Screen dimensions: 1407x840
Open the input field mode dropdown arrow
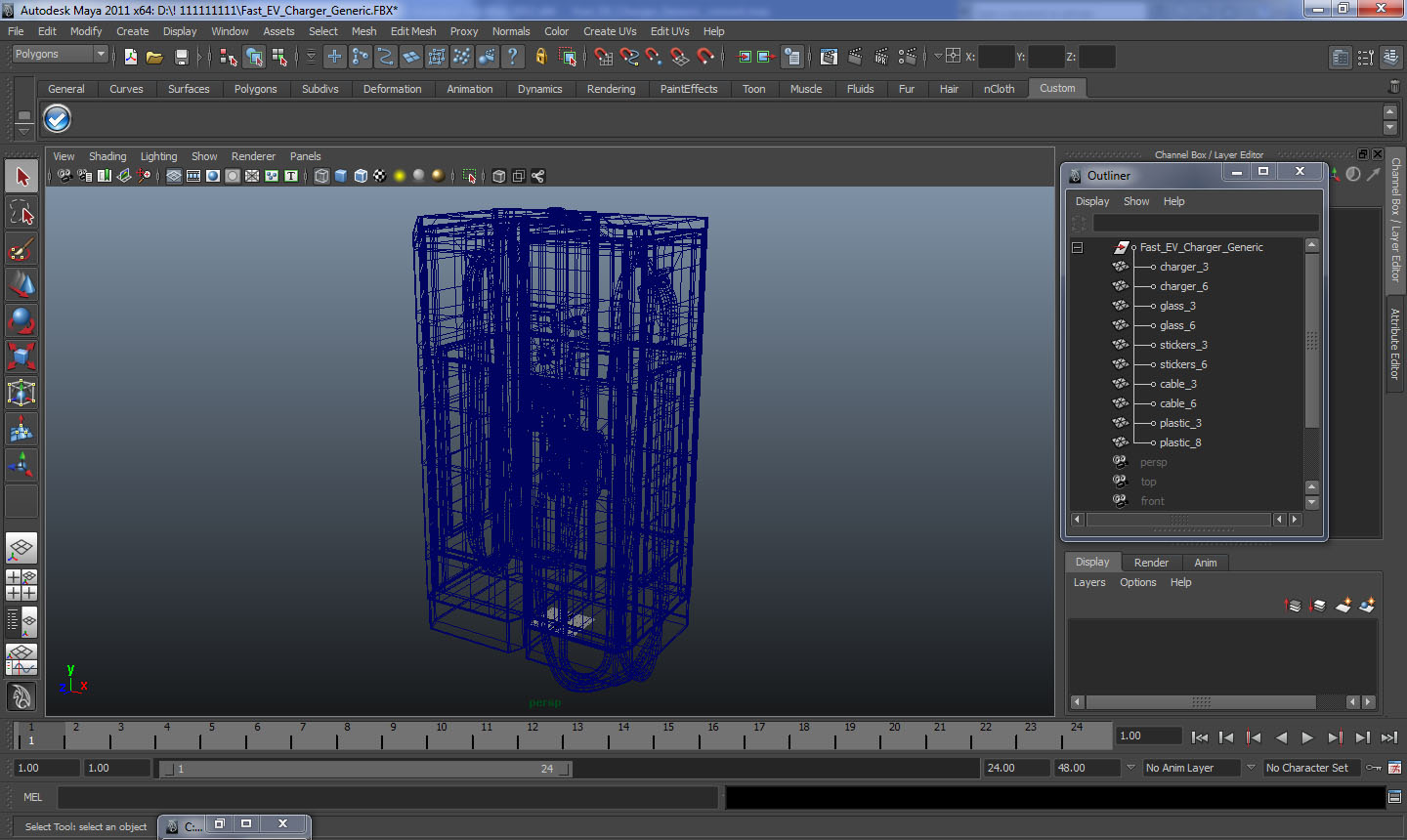coord(938,57)
